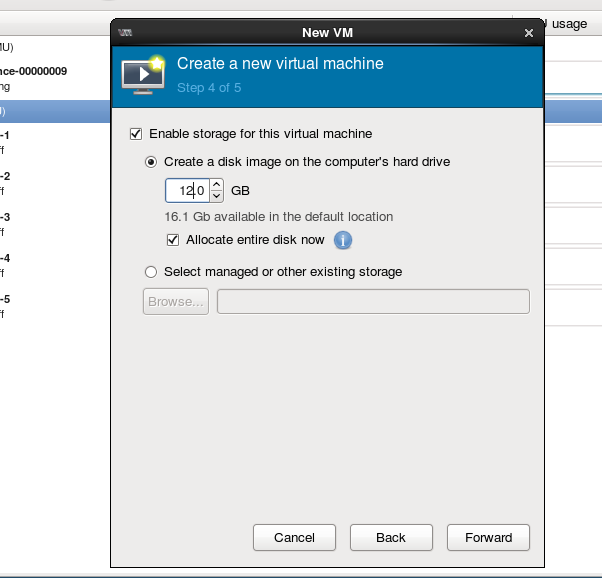Image resolution: width=602 pixels, height=578 pixels.
Task: Click the storage path text field
Action: 373,302
